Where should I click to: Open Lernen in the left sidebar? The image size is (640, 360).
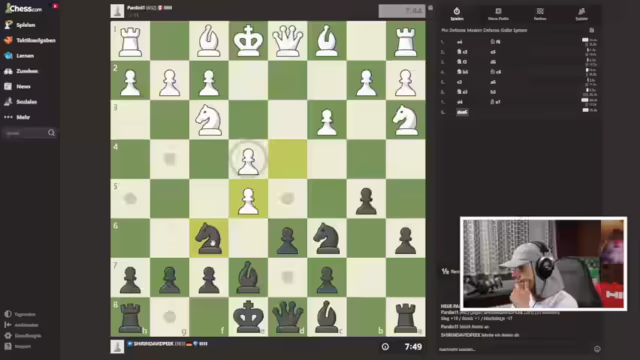19,56
